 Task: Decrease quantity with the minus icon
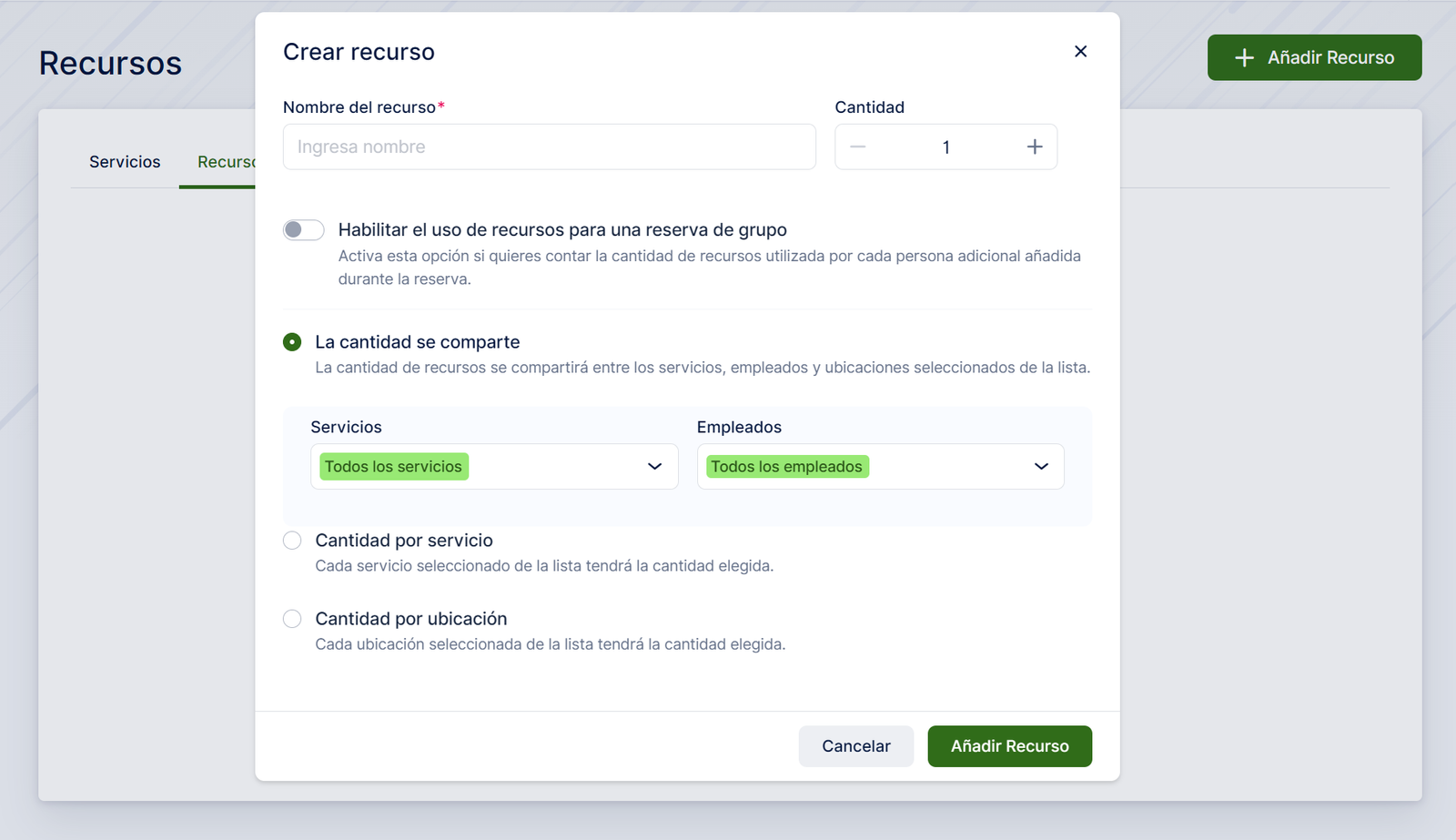click(x=858, y=147)
